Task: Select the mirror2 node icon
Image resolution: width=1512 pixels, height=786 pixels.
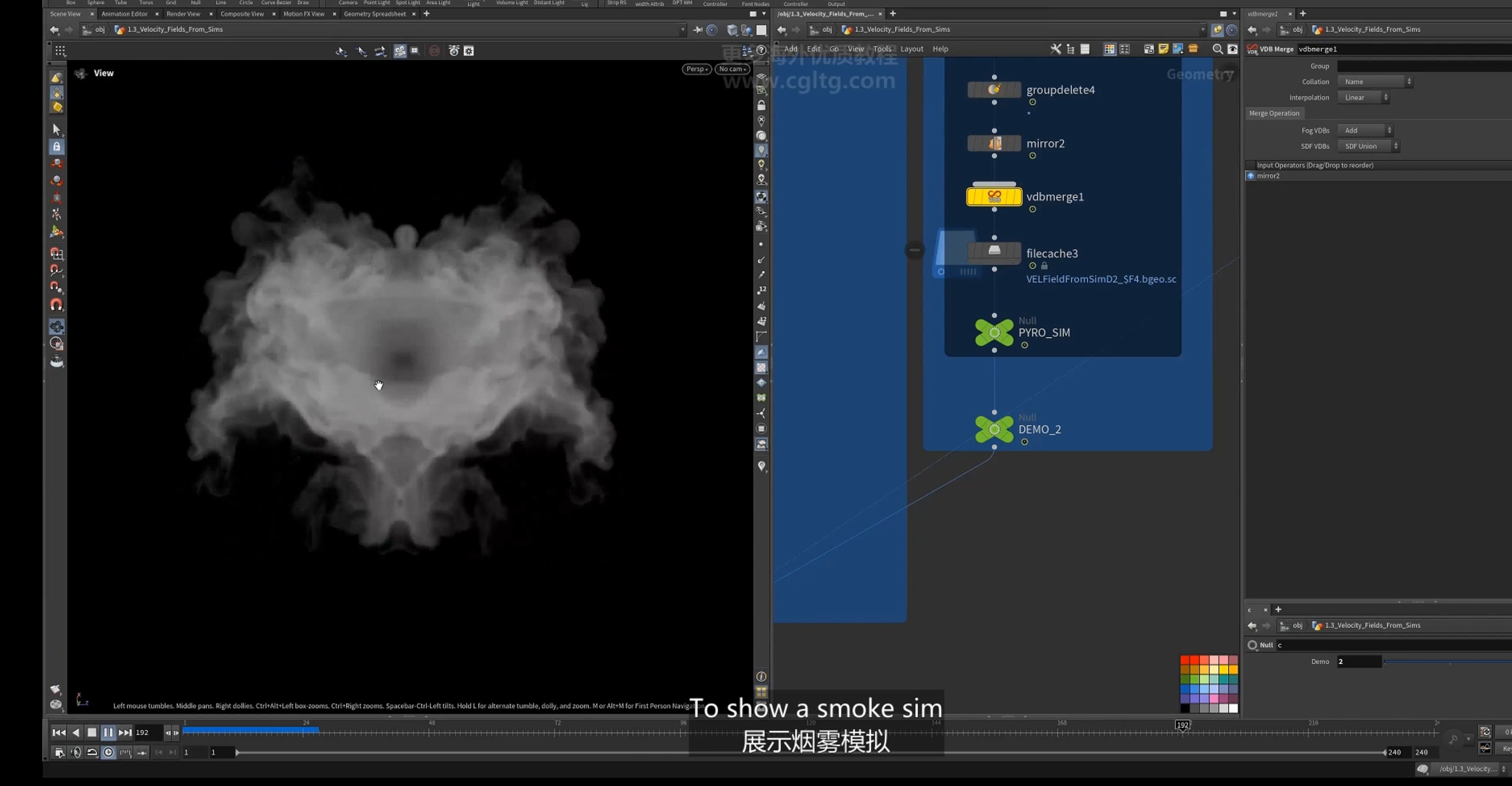Action: point(994,143)
